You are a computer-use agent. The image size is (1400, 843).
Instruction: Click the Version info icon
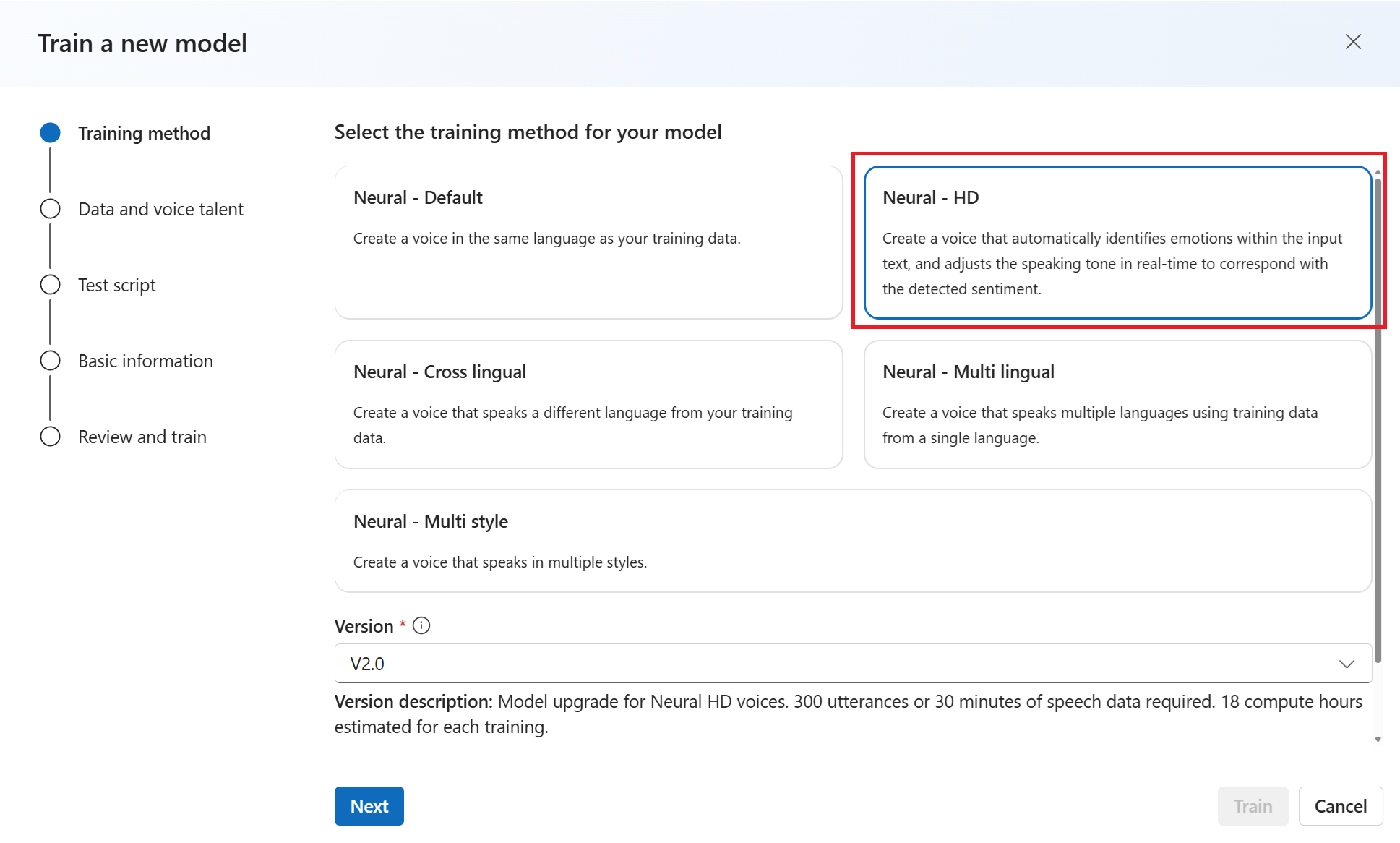pyautogui.click(x=421, y=625)
